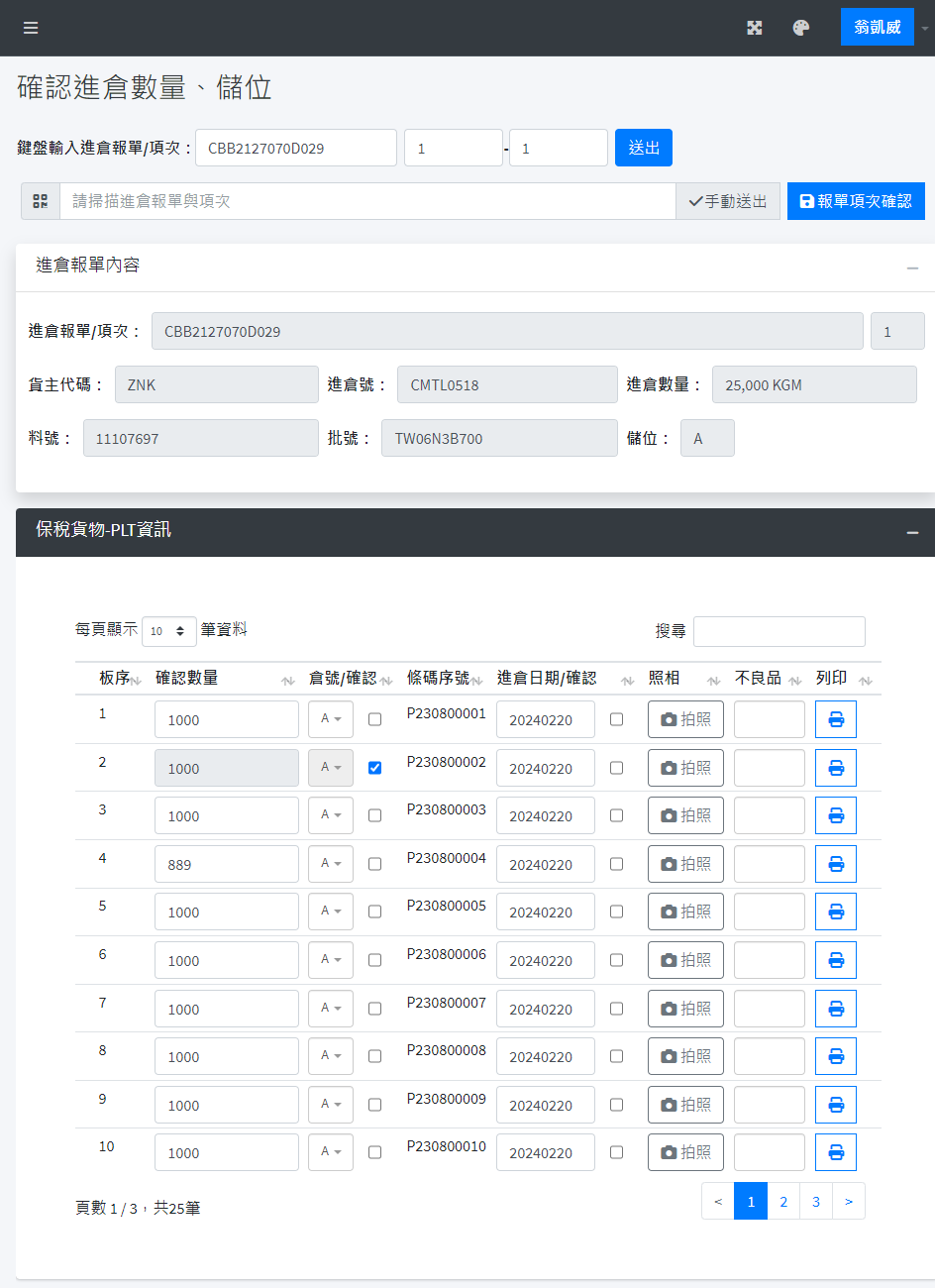
Task: Click the 手動送出 button
Action: click(x=728, y=201)
